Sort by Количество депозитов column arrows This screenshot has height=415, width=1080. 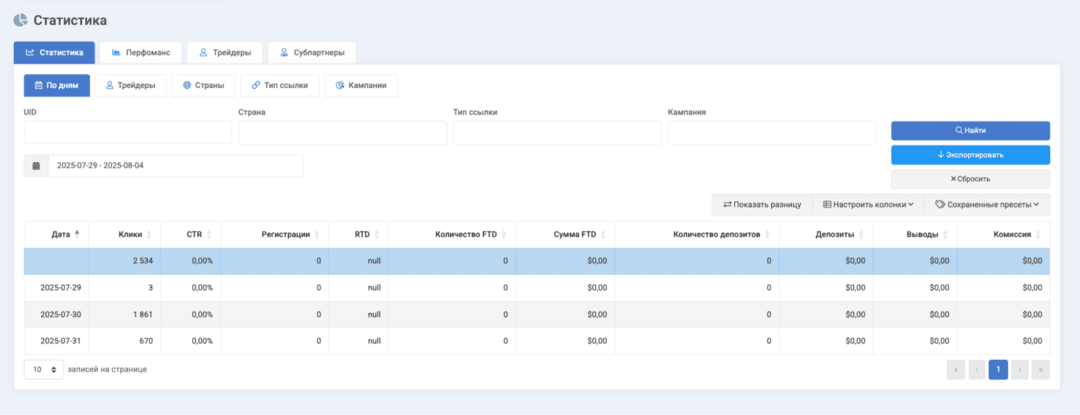click(767, 235)
